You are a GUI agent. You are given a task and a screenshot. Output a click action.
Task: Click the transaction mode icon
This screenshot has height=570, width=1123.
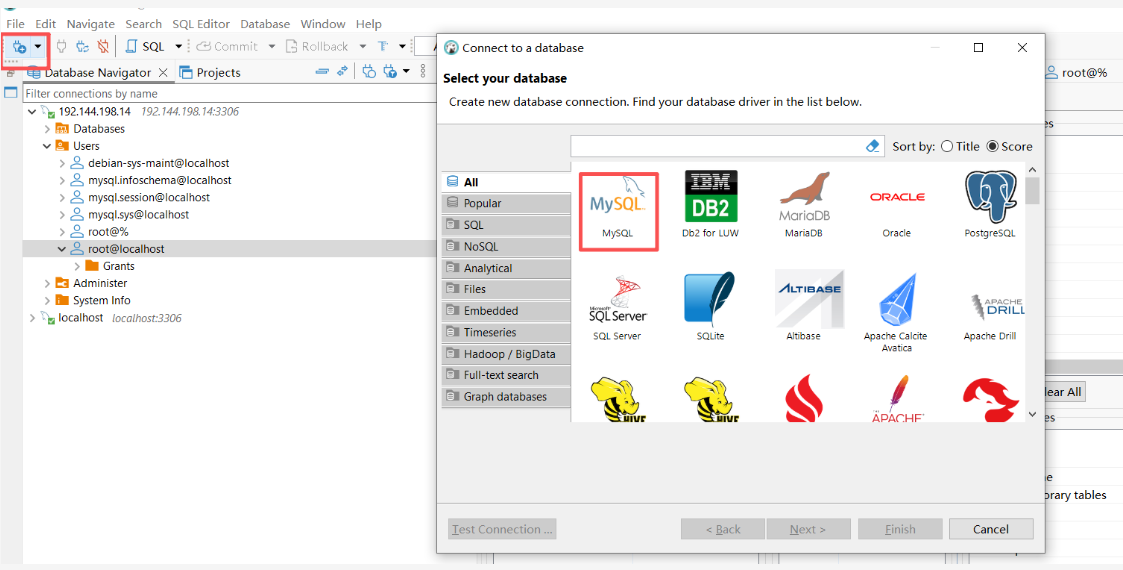coord(383,47)
